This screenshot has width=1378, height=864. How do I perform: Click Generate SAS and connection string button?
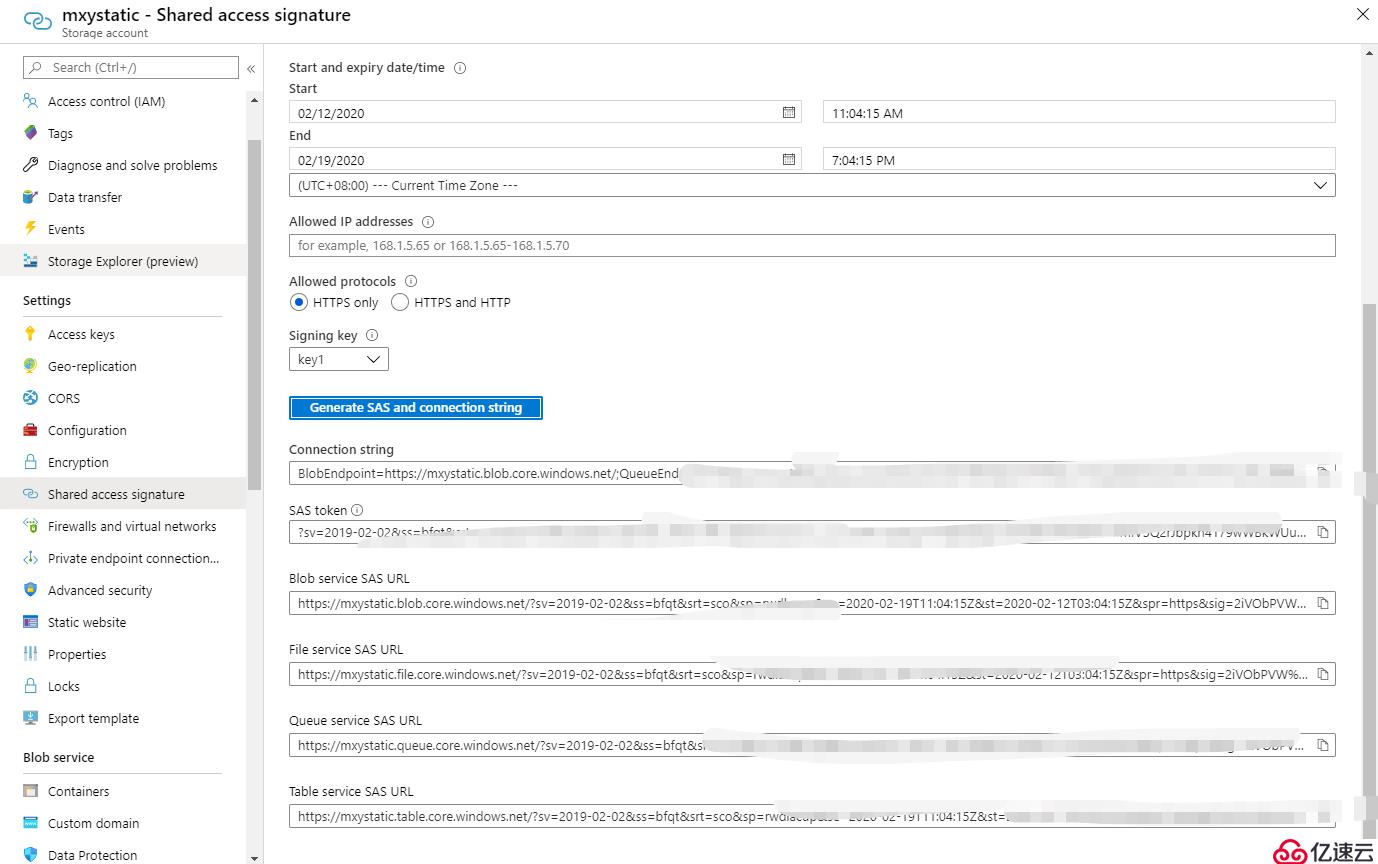[416, 408]
